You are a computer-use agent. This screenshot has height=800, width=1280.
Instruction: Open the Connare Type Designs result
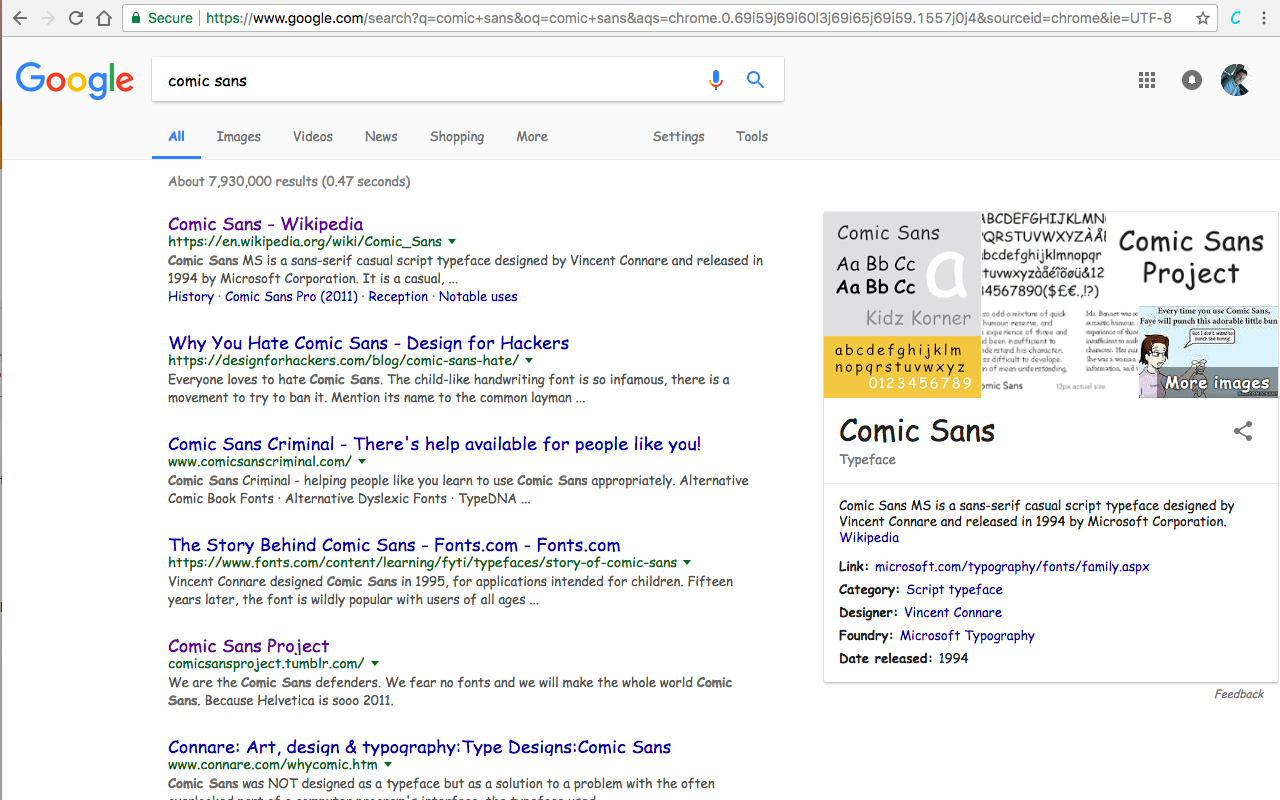[x=420, y=747]
